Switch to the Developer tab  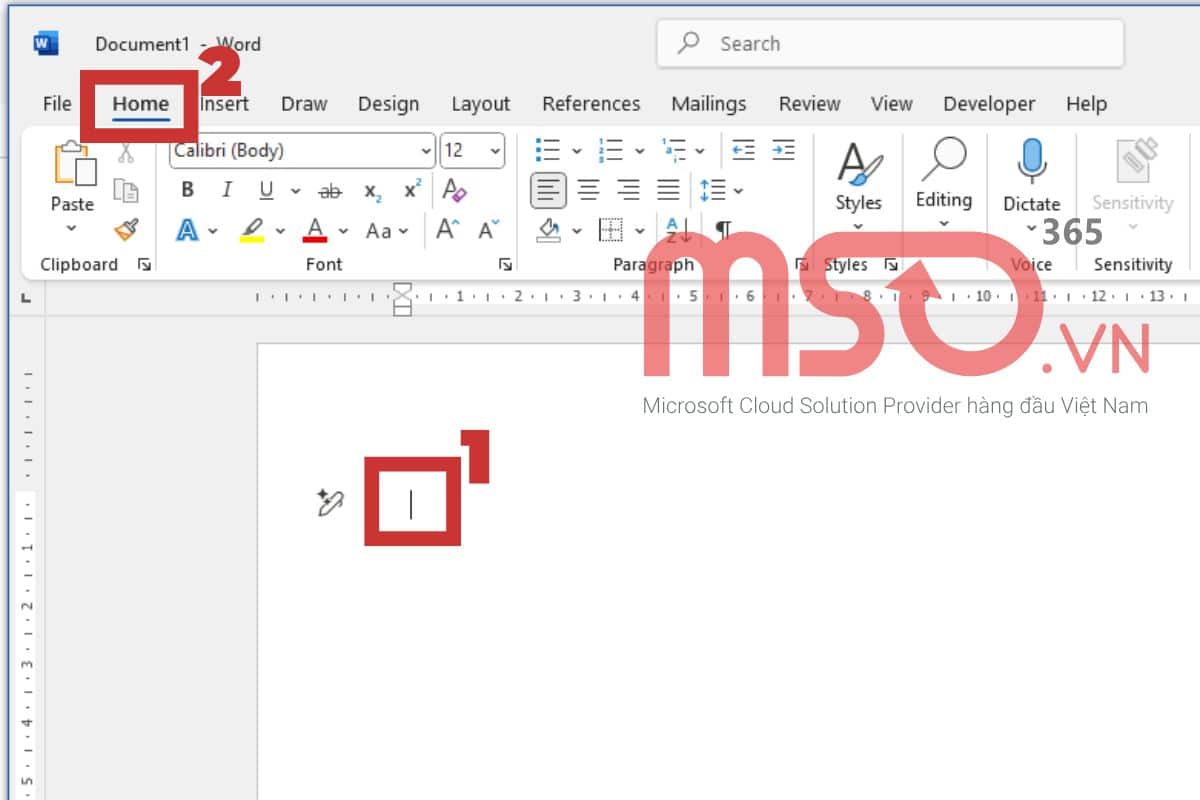[989, 104]
